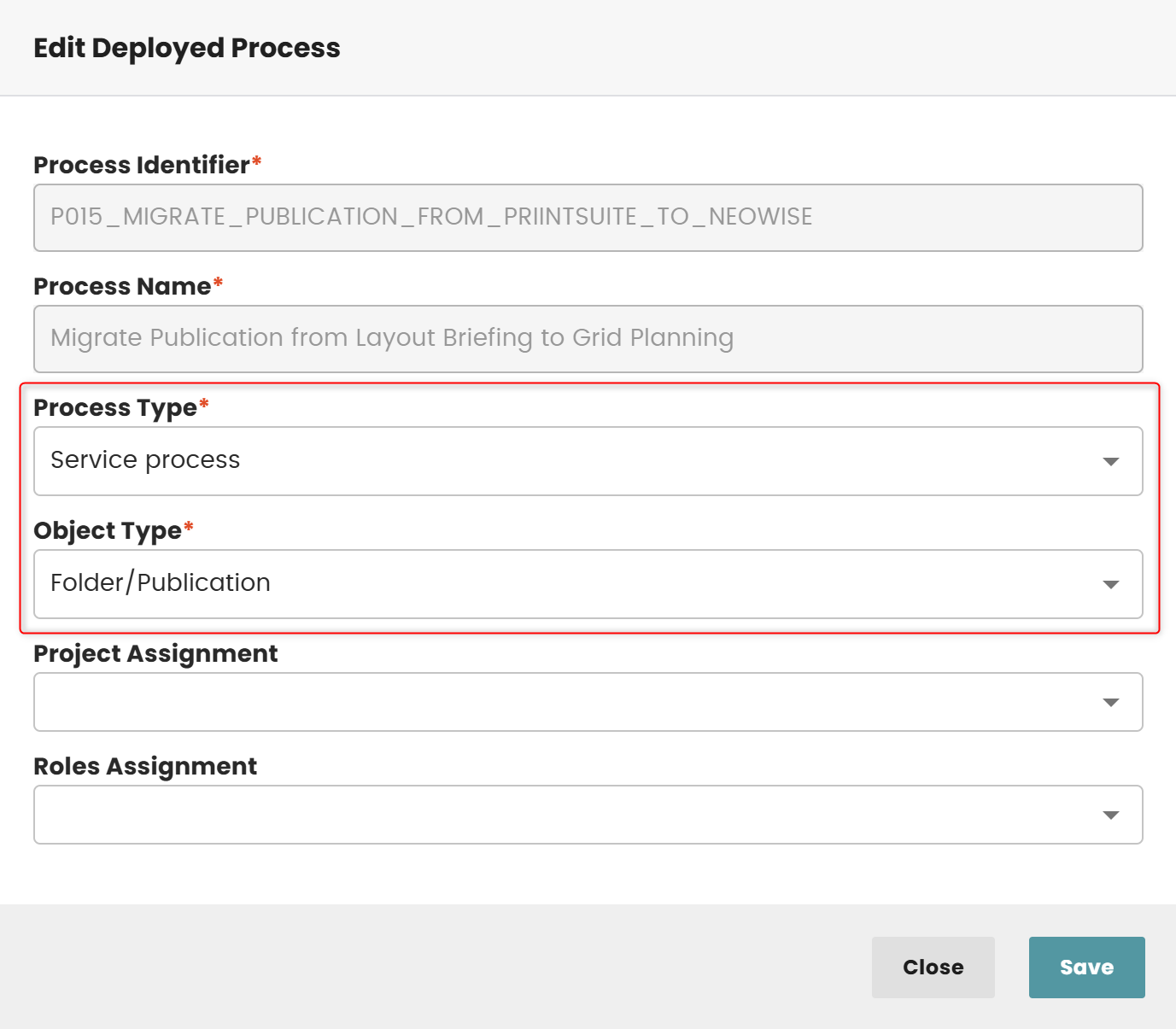Expand the Roles Assignment dropdown
This screenshot has height=1029, width=1176.
click(588, 815)
